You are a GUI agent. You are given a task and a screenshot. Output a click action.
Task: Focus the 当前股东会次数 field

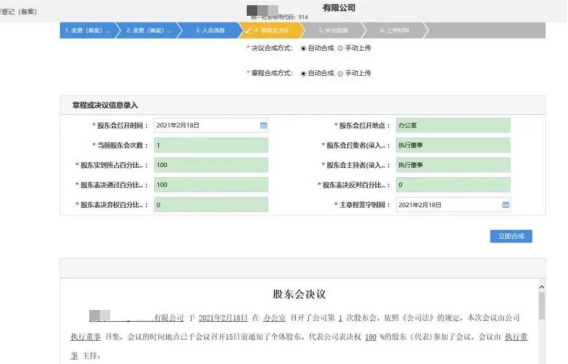coord(211,145)
